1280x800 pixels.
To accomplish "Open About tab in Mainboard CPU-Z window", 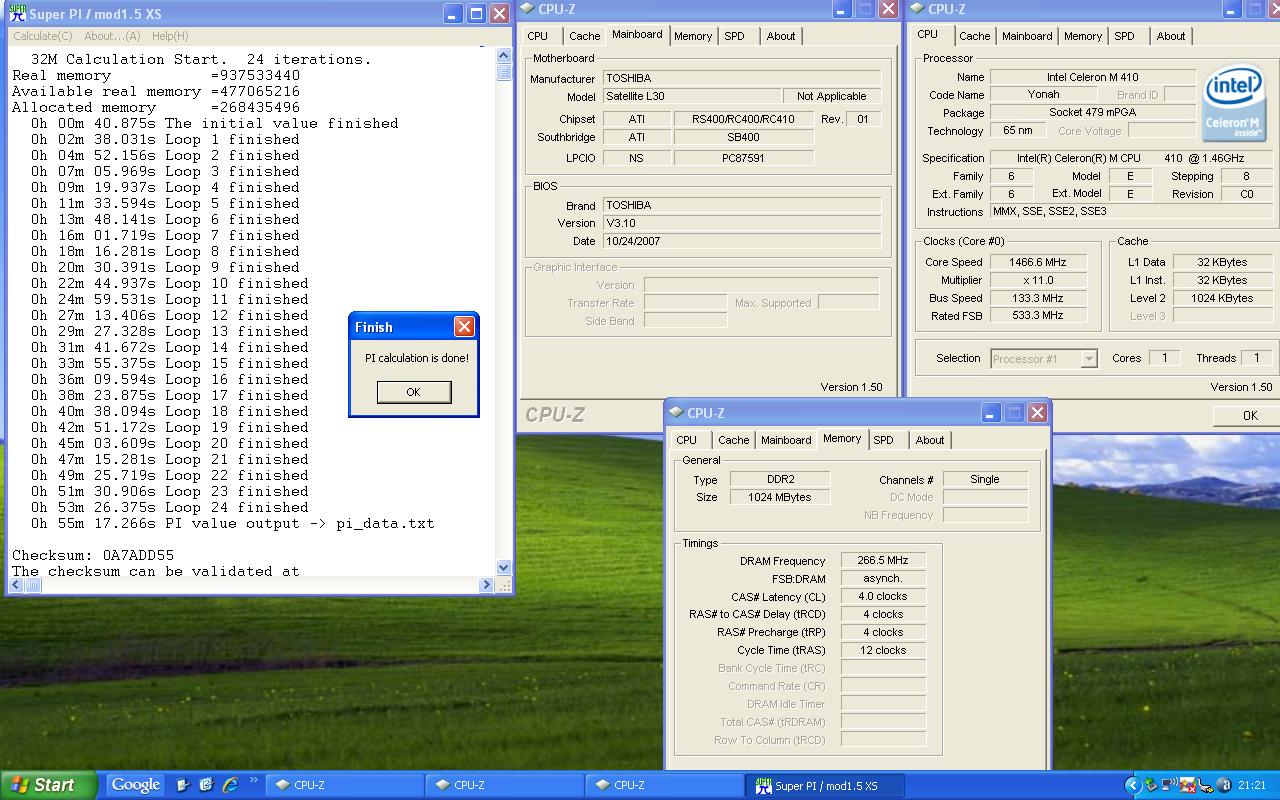I will (x=781, y=36).
